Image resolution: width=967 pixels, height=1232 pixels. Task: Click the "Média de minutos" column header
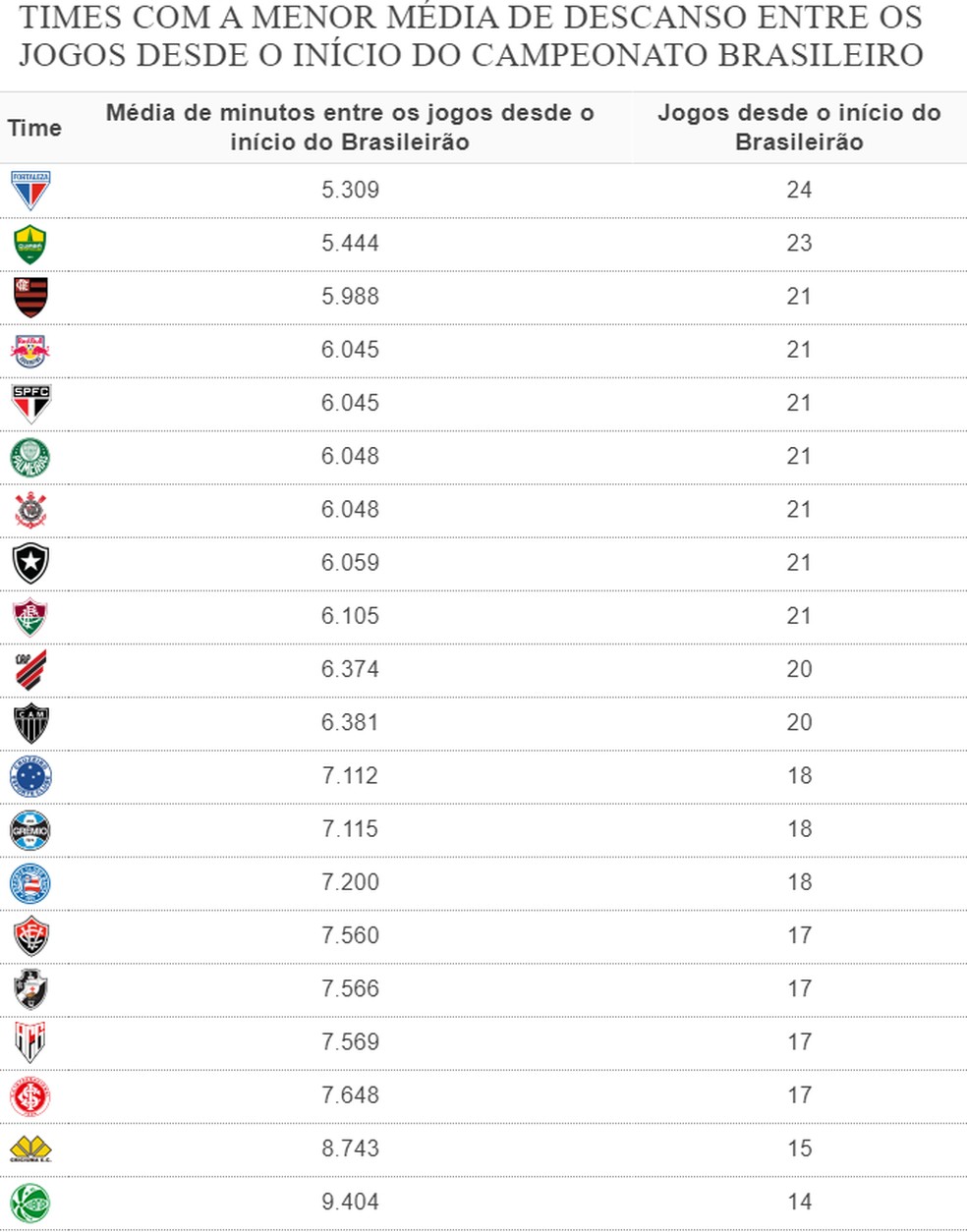pyautogui.click(x=350, y=128)
